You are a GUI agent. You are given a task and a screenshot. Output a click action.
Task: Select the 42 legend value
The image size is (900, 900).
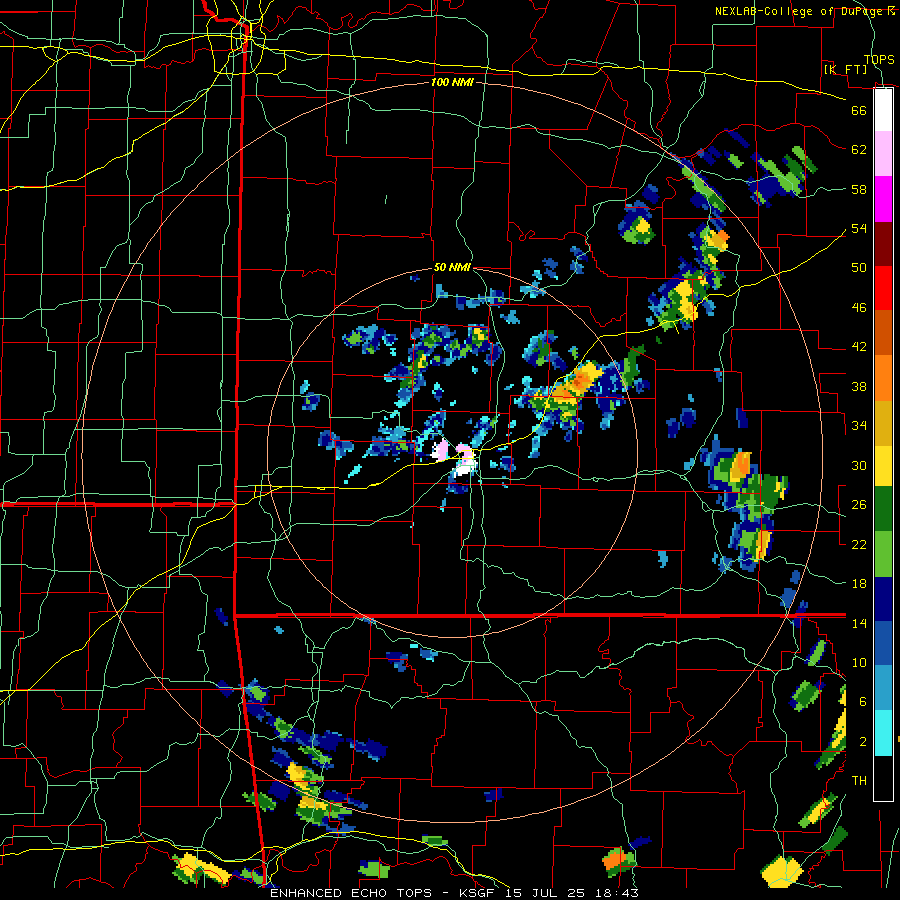(859, 347)
